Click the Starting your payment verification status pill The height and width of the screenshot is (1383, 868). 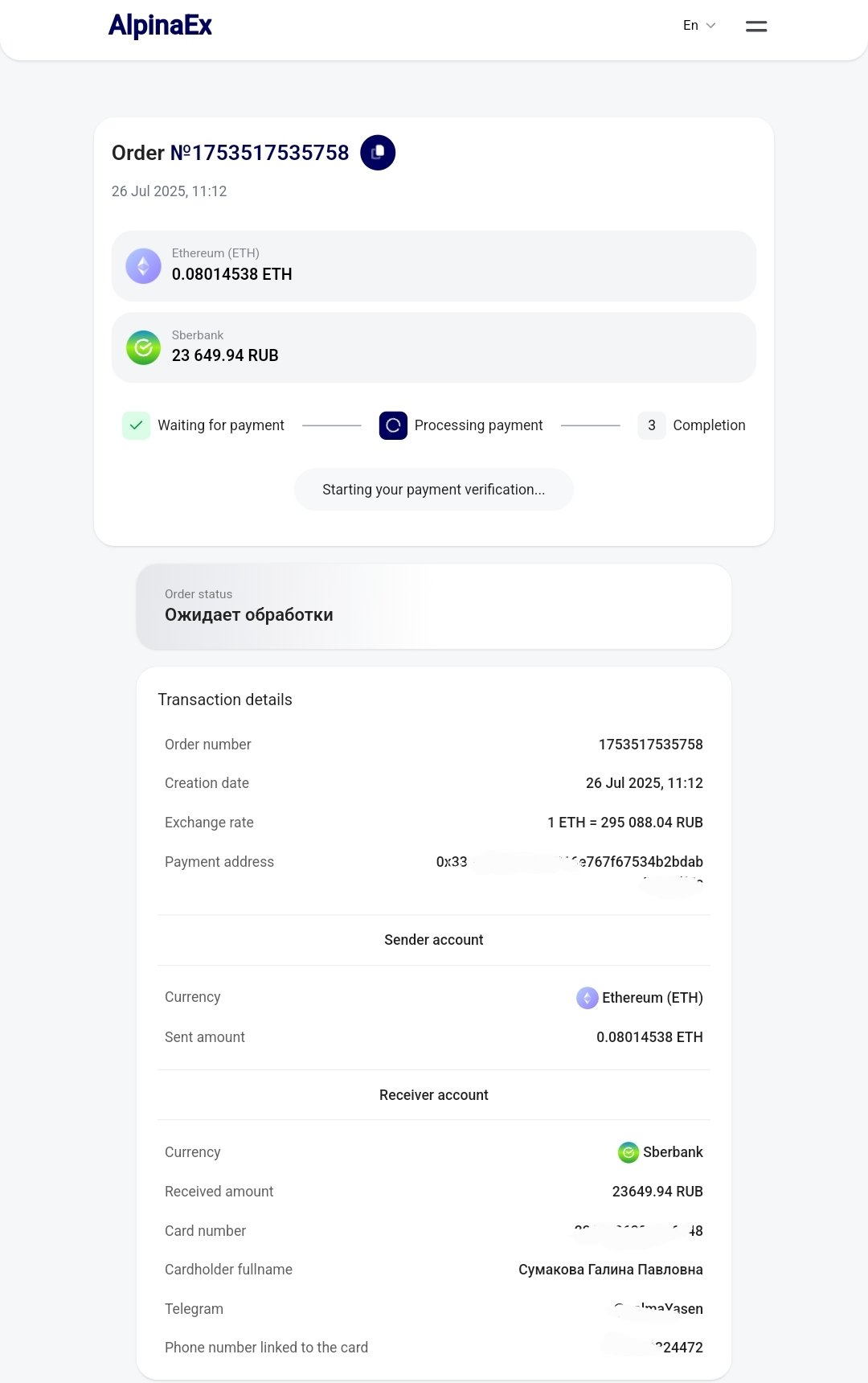tap(434, 490)
